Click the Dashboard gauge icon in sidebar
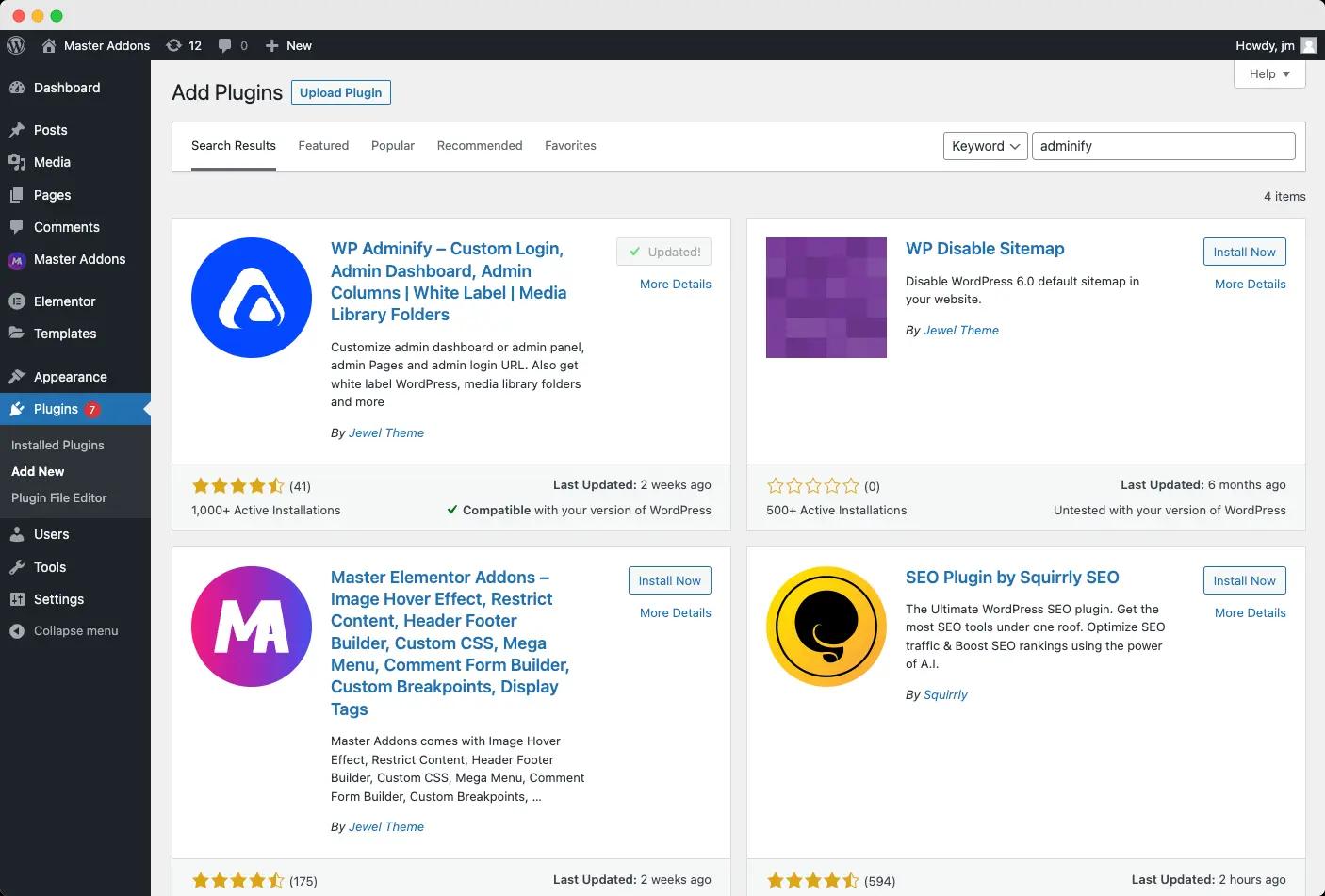This screenshot has width=1325, height=896. click(17, 88)
